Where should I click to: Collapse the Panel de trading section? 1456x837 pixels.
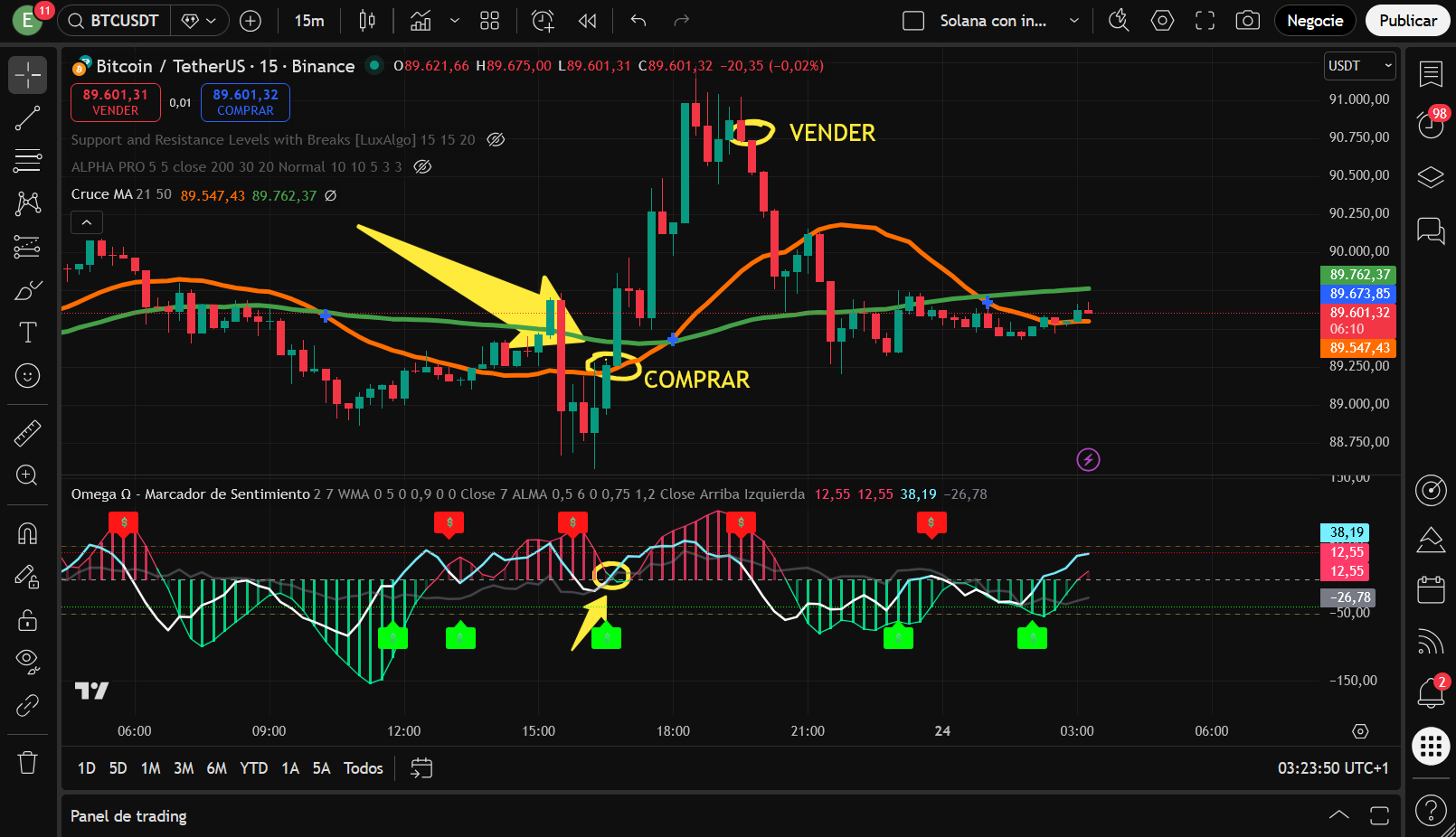click(1338, 814)
